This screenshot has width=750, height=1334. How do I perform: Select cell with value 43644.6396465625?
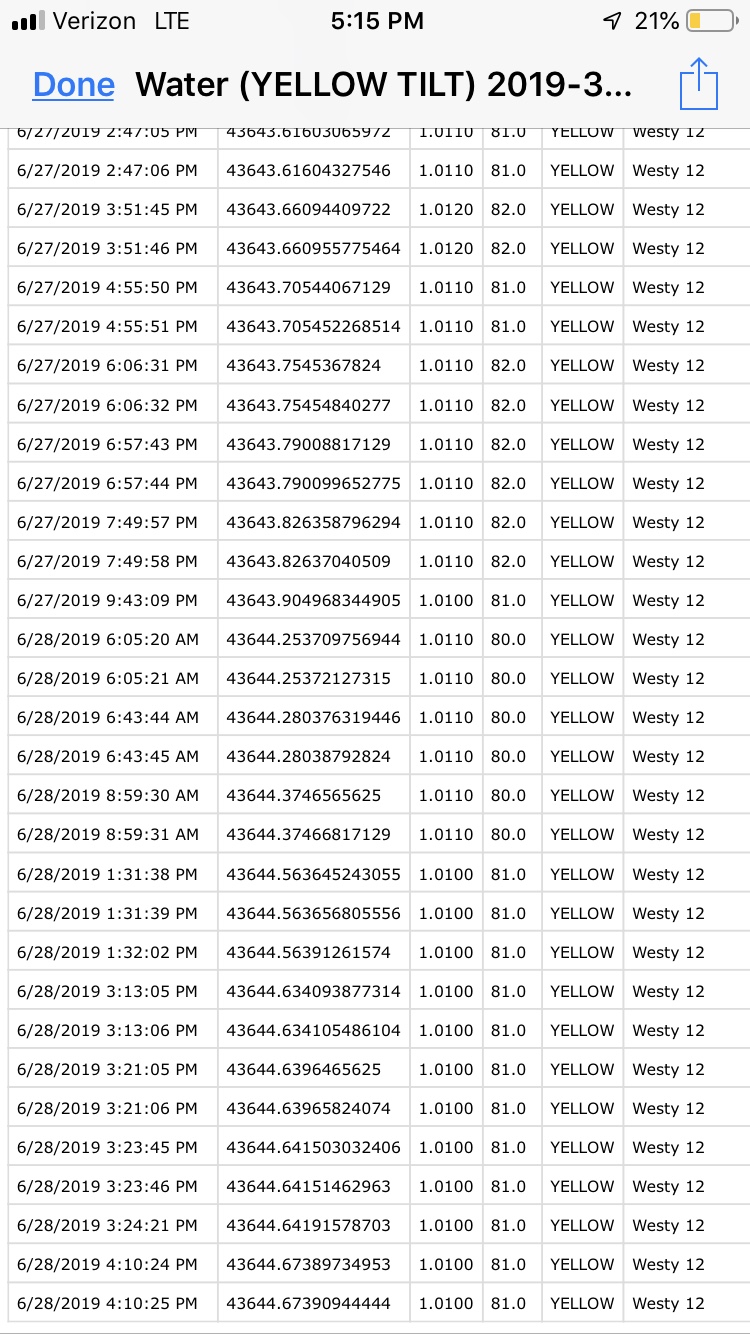point(314,1070)
